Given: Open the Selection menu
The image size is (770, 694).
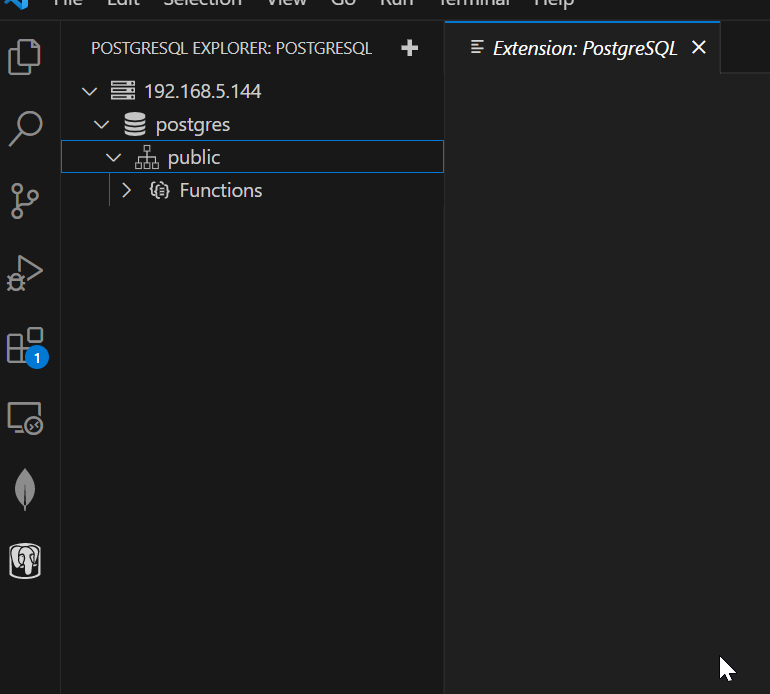Looking at the screenshot, I should [x=203, y=3].
